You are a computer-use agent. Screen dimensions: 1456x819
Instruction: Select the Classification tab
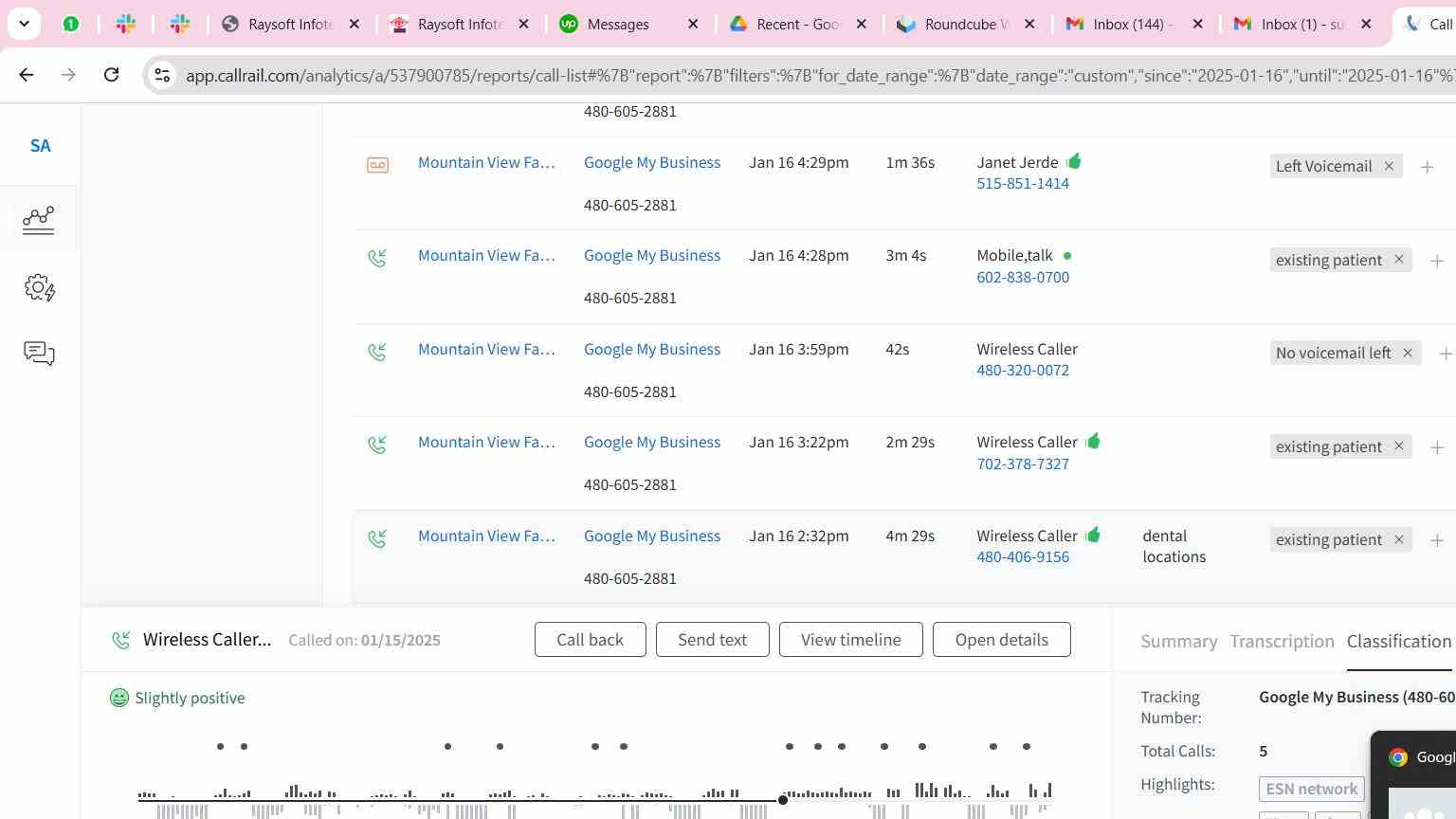(x=1399, y=642)
